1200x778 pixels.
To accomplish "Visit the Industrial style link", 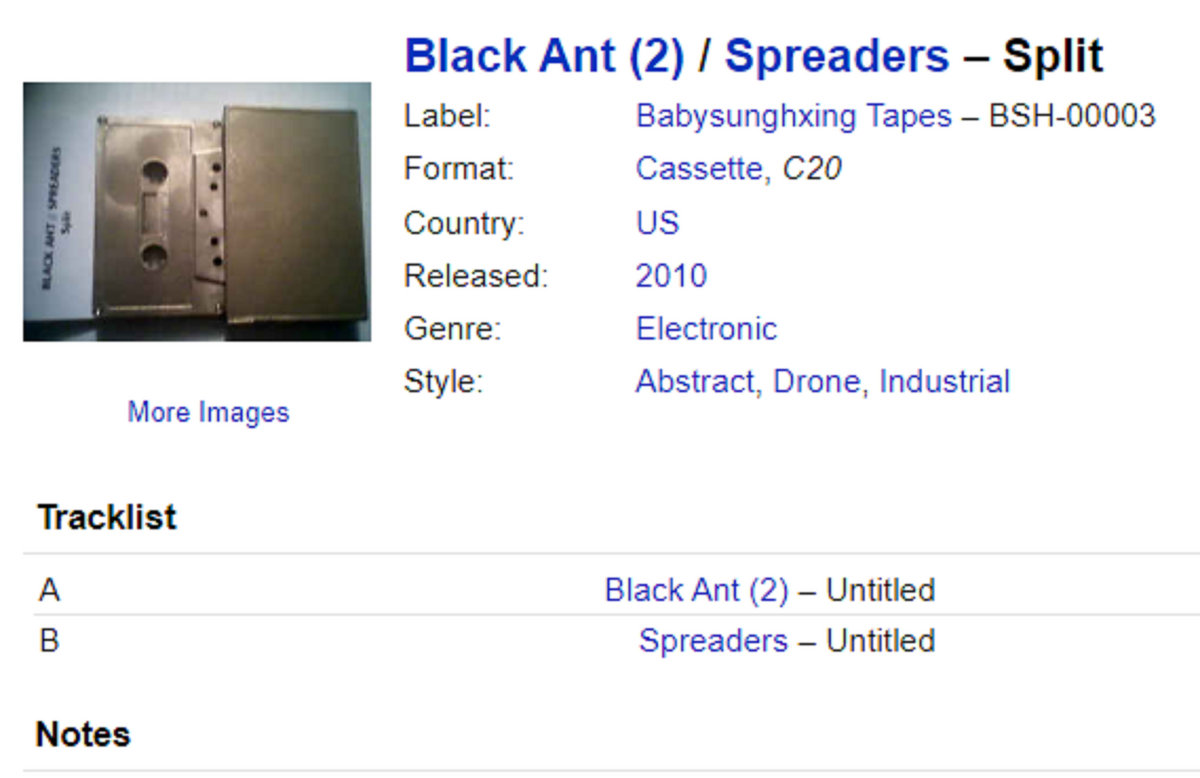I will [944, 381].
